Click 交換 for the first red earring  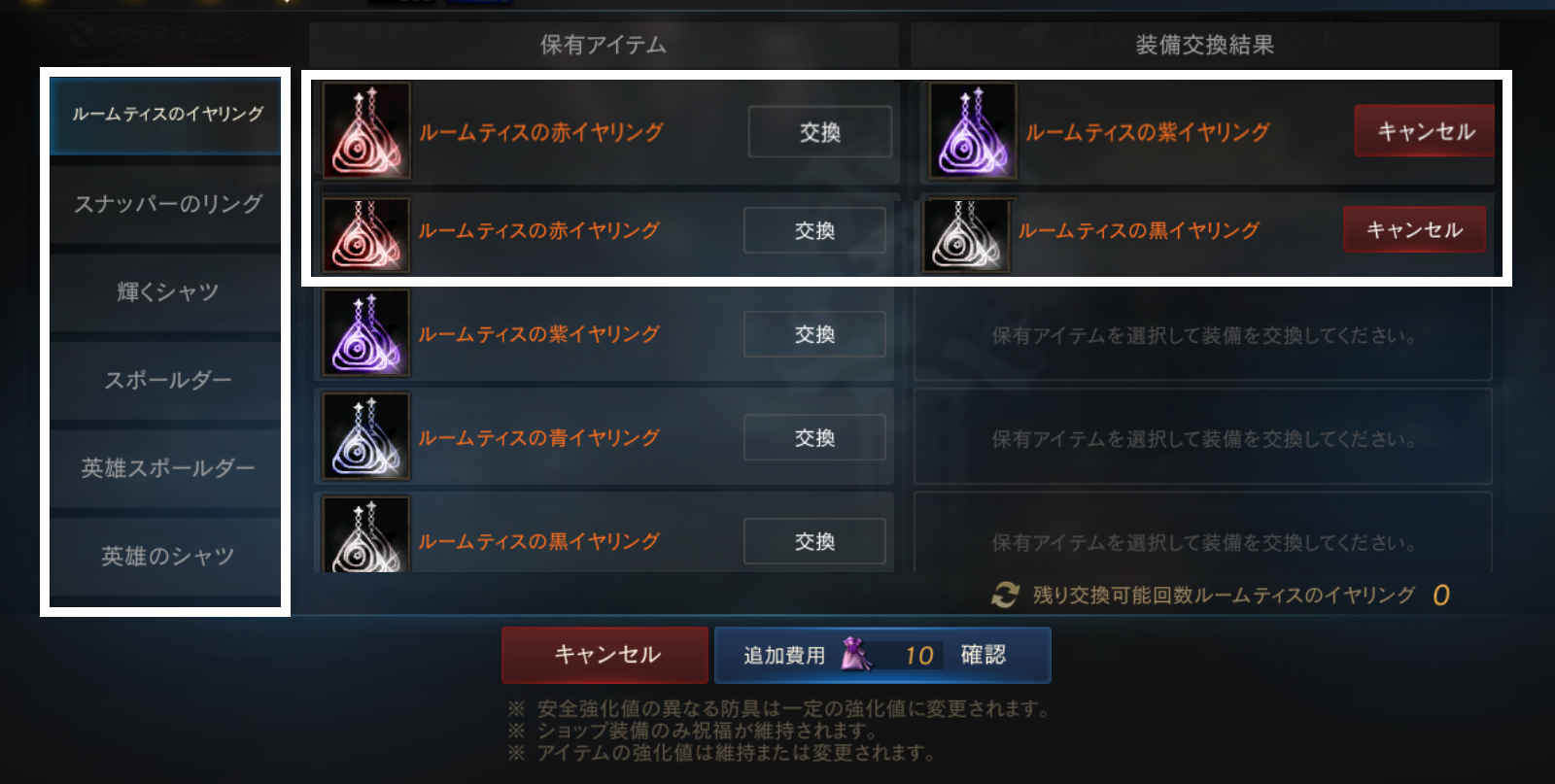pyautogui.click(x=819, y=132)
